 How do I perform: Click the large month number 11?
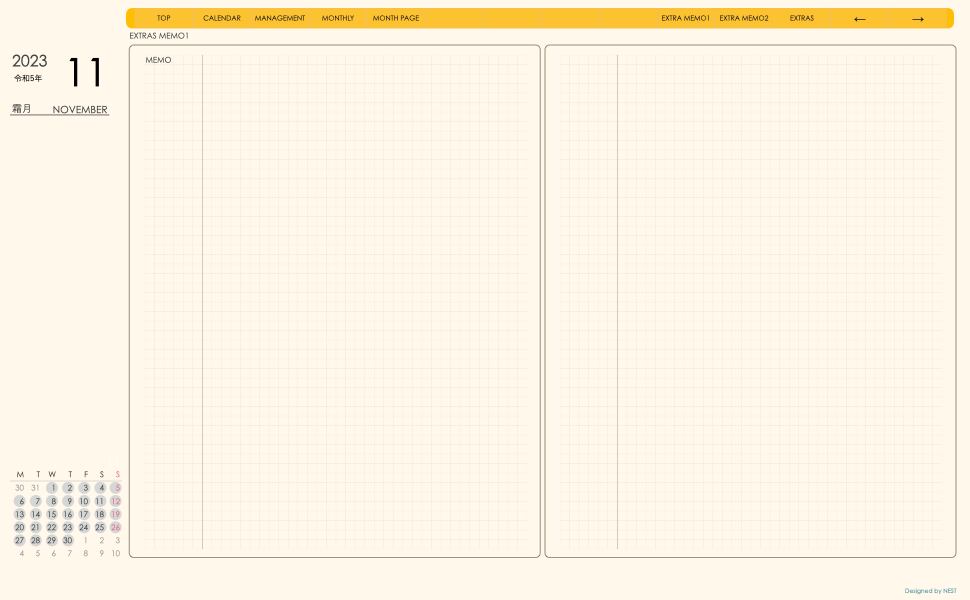(85, 72)
